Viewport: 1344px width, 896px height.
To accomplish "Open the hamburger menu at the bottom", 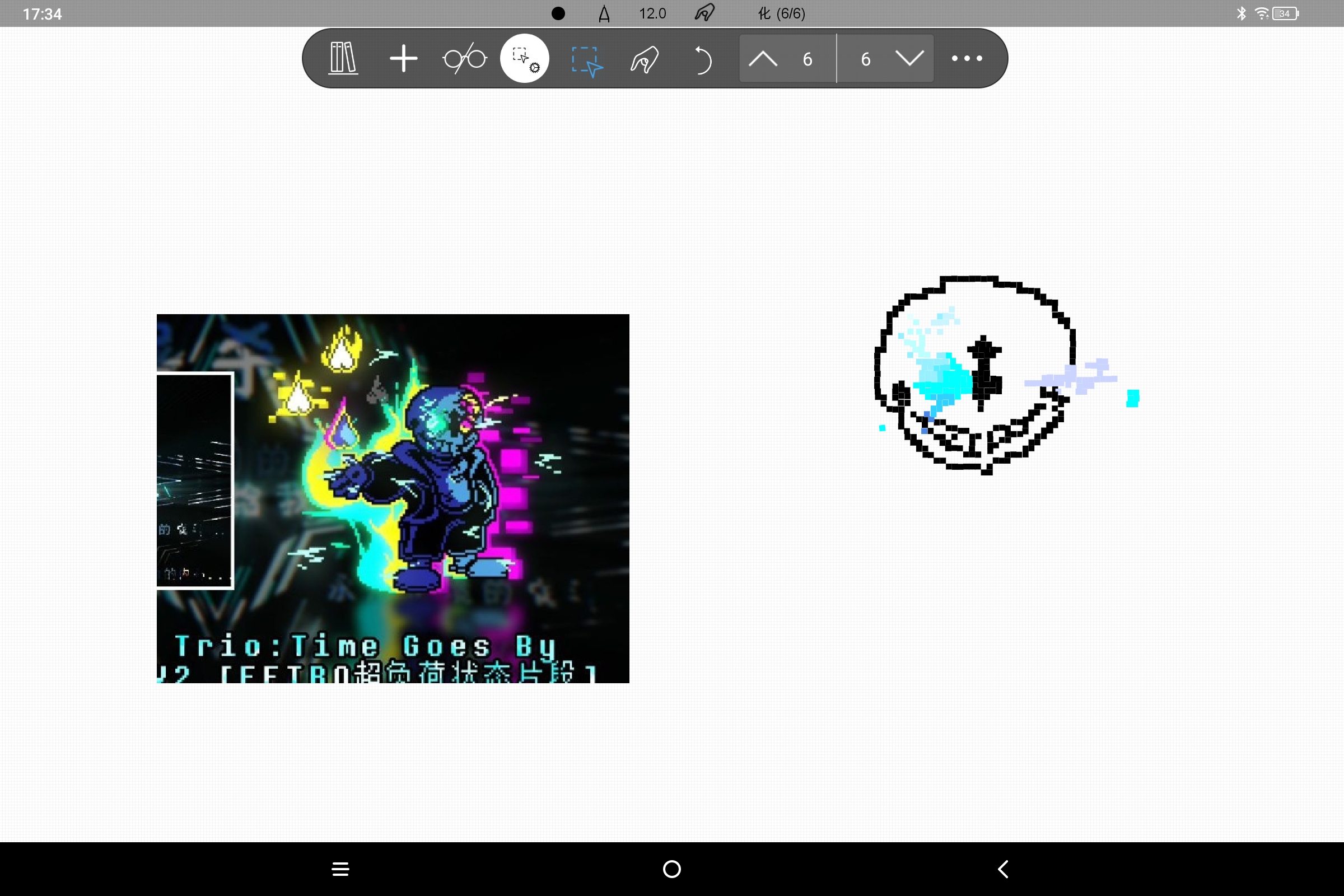I will click(x=340, y=868).
